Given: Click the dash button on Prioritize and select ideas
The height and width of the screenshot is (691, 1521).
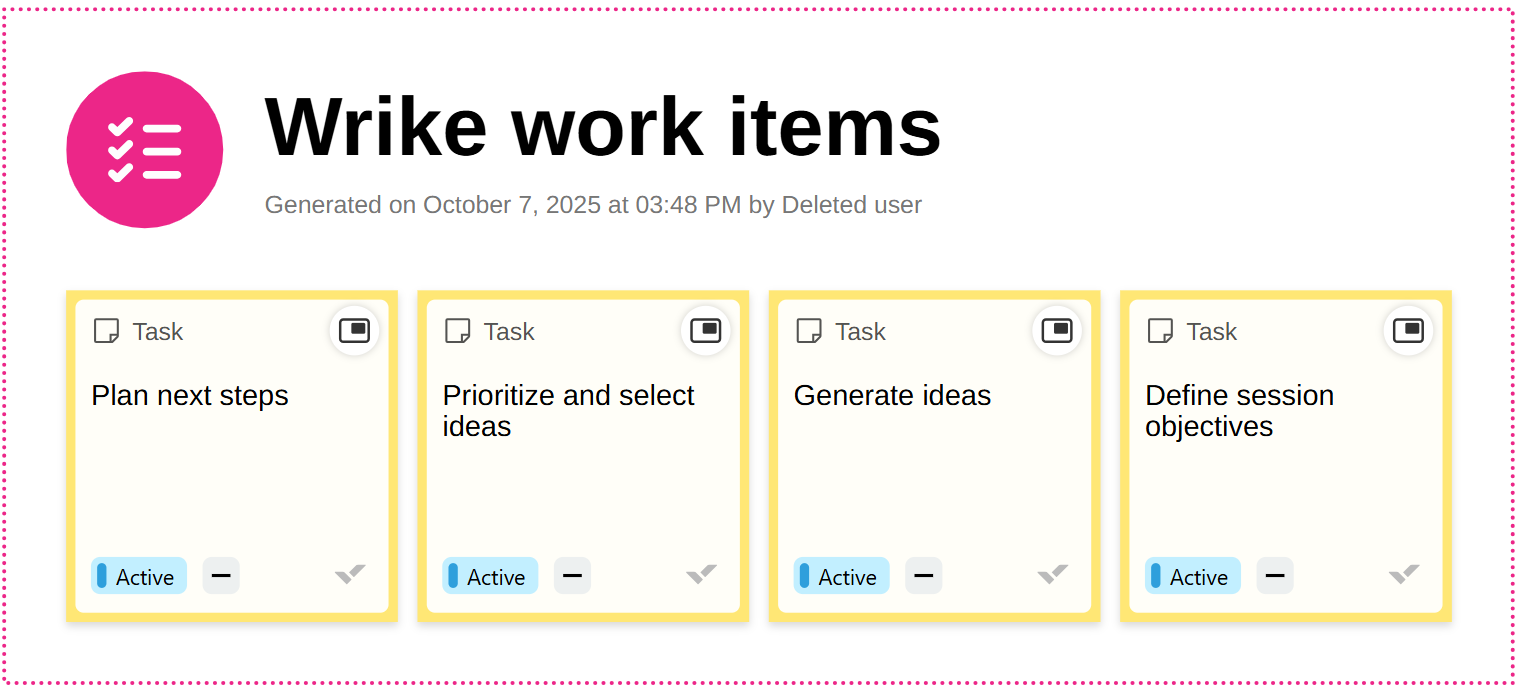Looking at the screenshot, I should [x=573, y=576].
